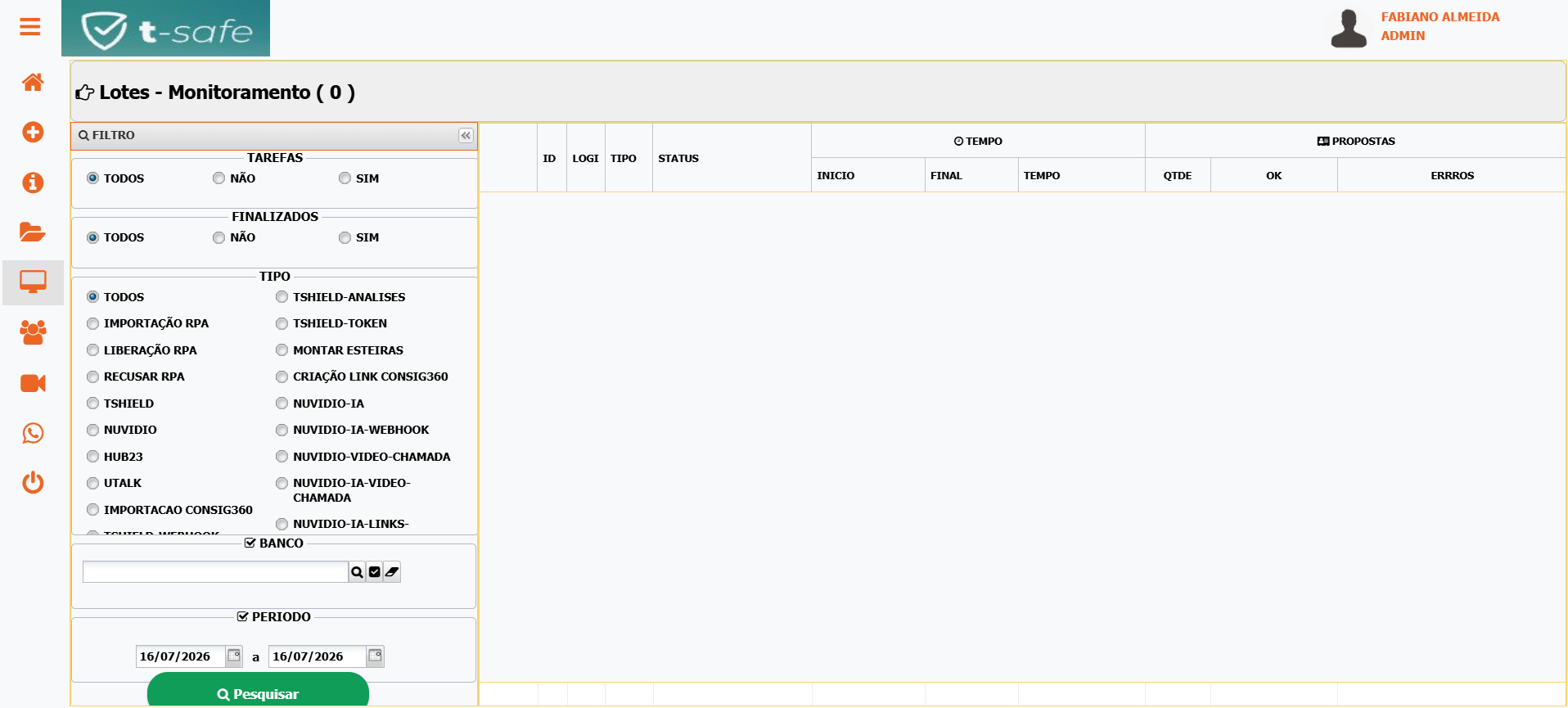
Task: Open the end date calendar picker
Action: click(375, 656)
